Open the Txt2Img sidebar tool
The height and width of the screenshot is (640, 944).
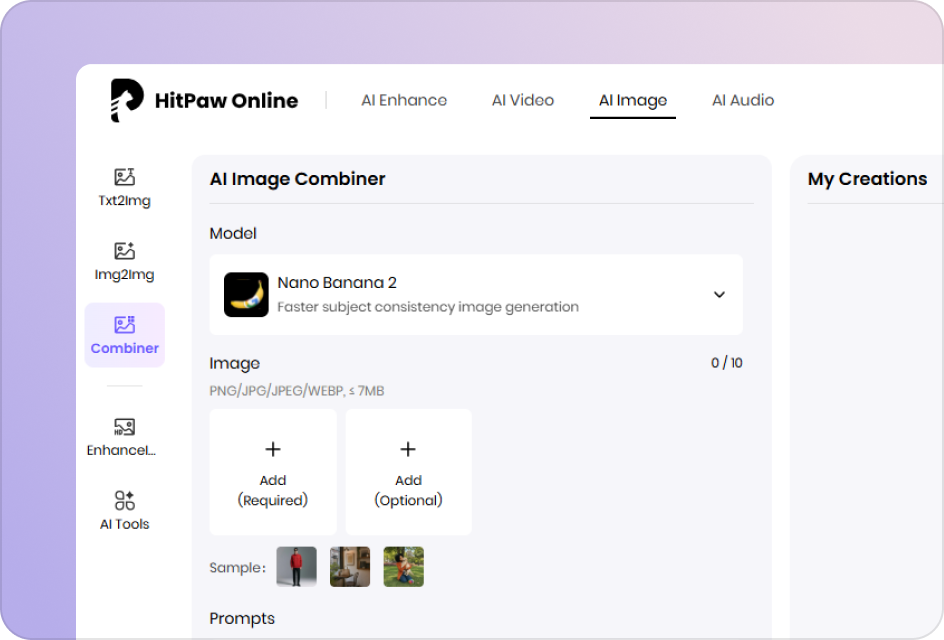pyautogui.click(x=125, y=188)
